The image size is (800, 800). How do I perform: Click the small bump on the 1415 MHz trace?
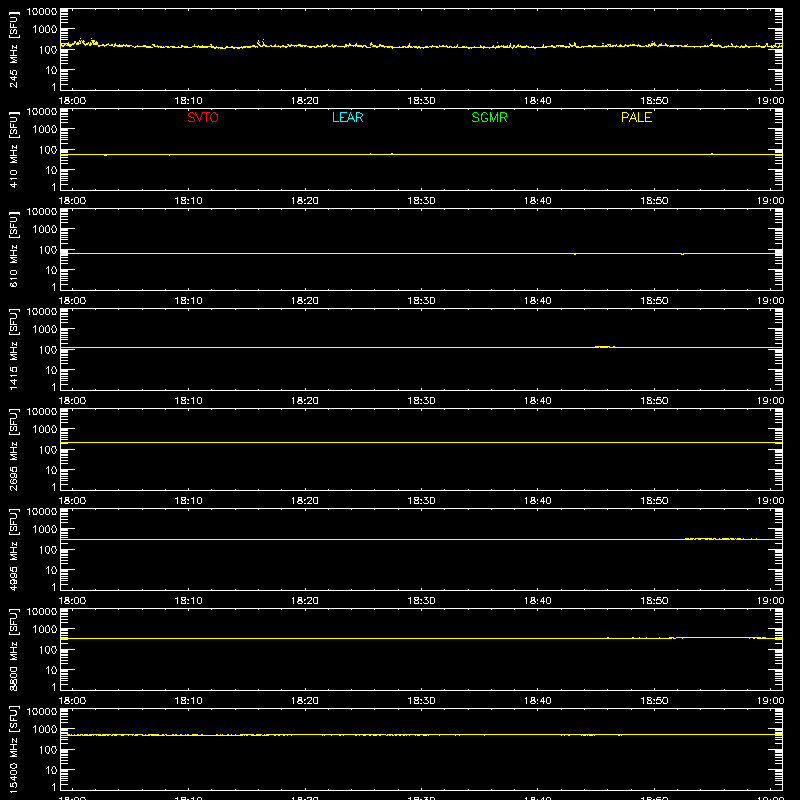(605, 347)
